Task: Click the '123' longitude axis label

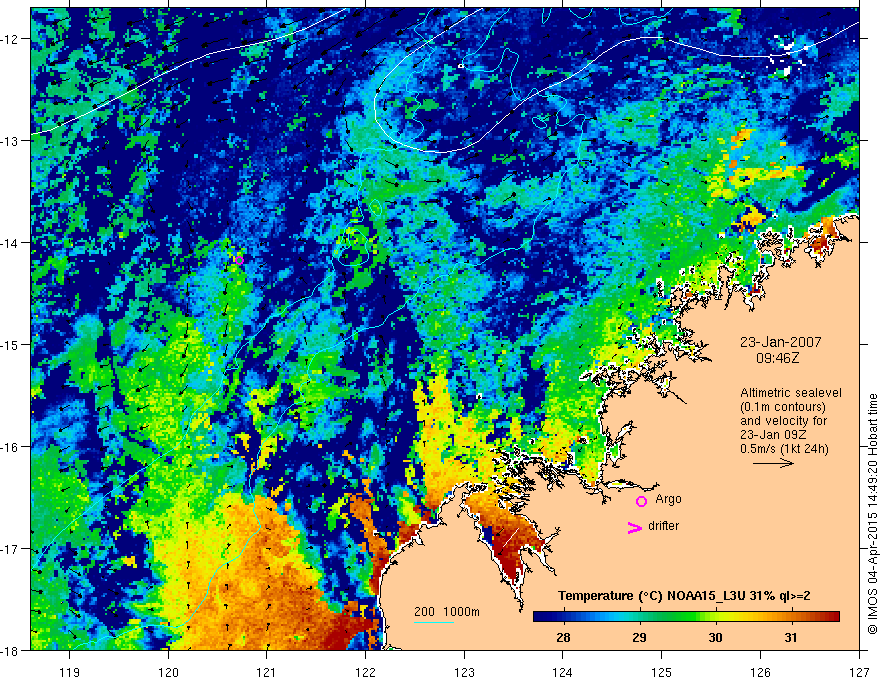Action: point(464,672)
